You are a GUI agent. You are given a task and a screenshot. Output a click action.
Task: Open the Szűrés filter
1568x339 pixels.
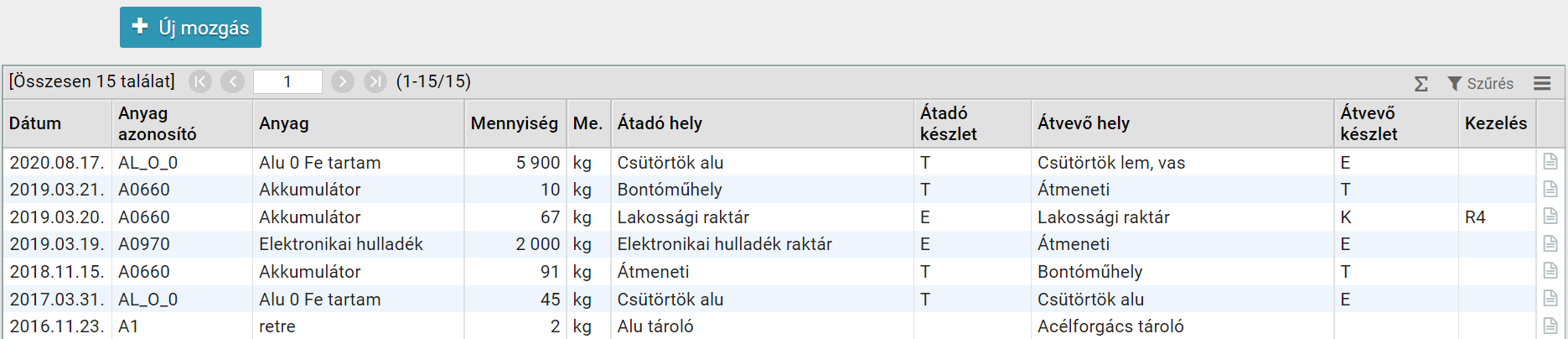click(x=1481, y=83)
